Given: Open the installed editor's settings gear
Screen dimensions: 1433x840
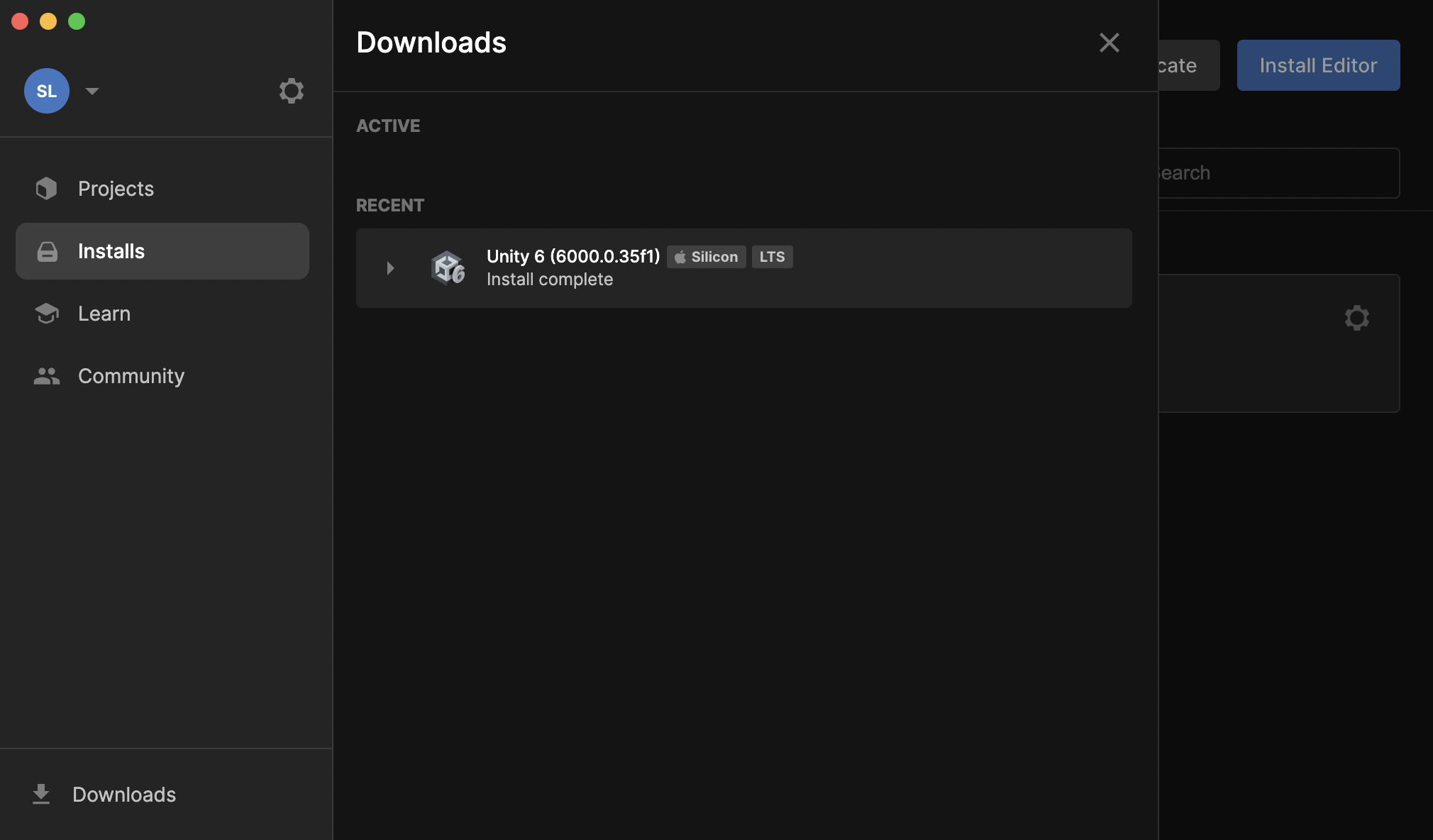Looking at the screenshot, I should 1356,318.
